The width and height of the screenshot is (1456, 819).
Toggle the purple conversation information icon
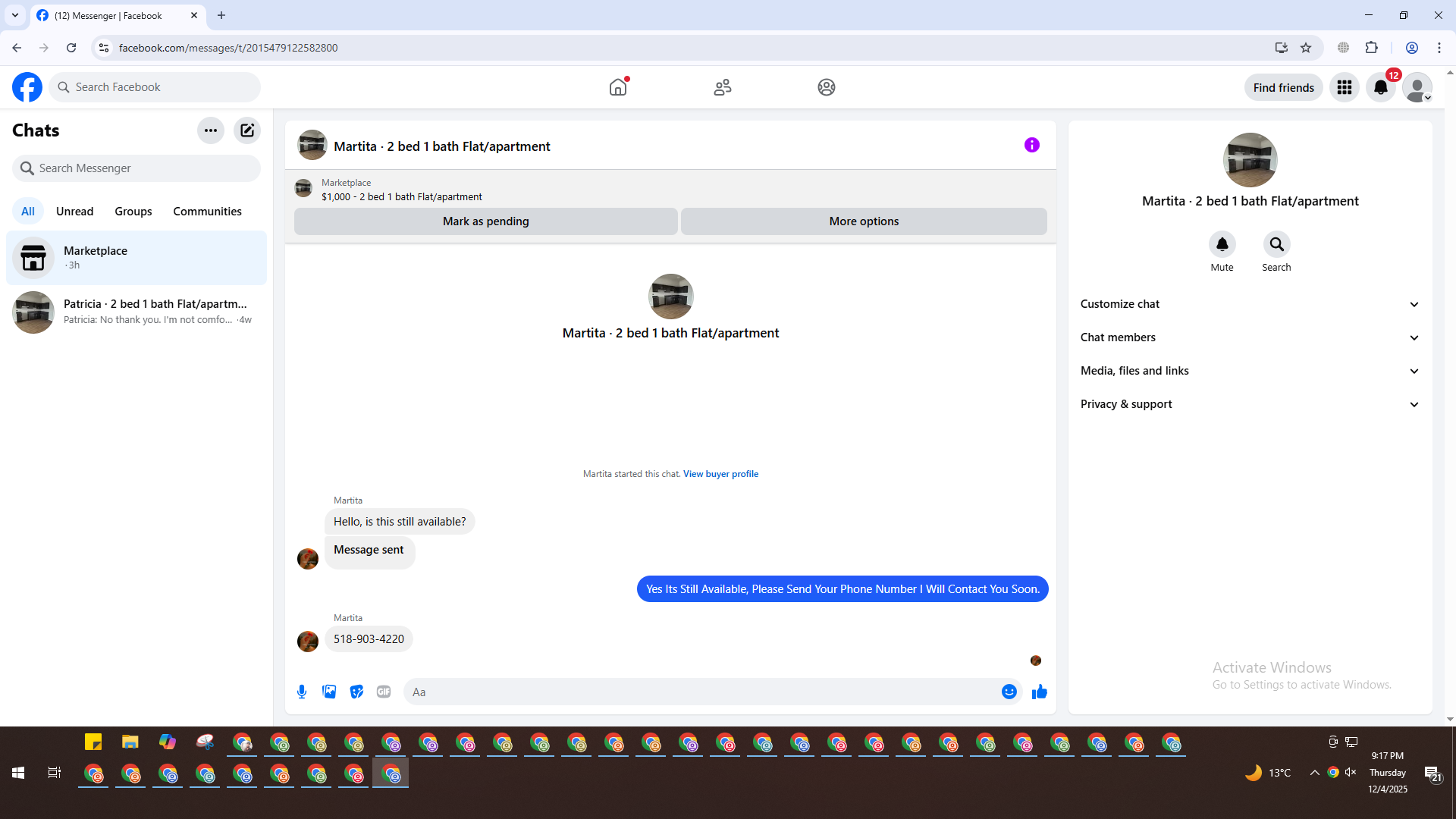point(1031,145)
